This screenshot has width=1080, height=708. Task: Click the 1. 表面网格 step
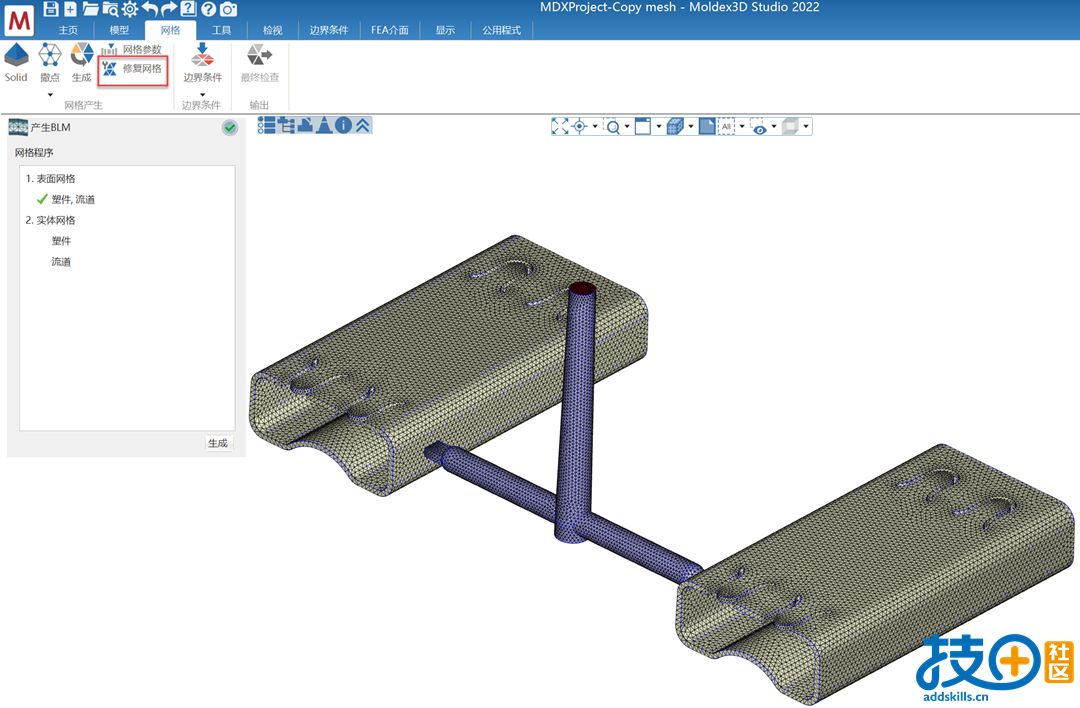[x=50, y=178]
